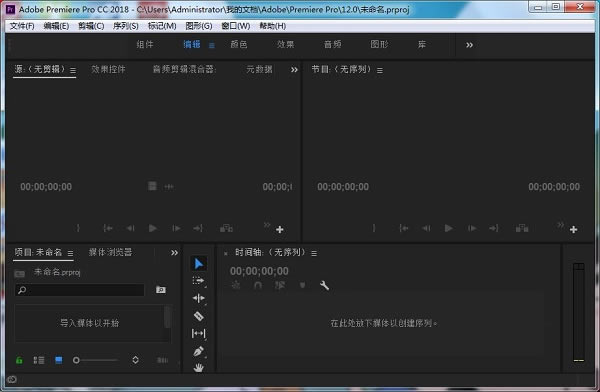
Task: Expand hidden Source panel tabs chevron
Action: 294,70
